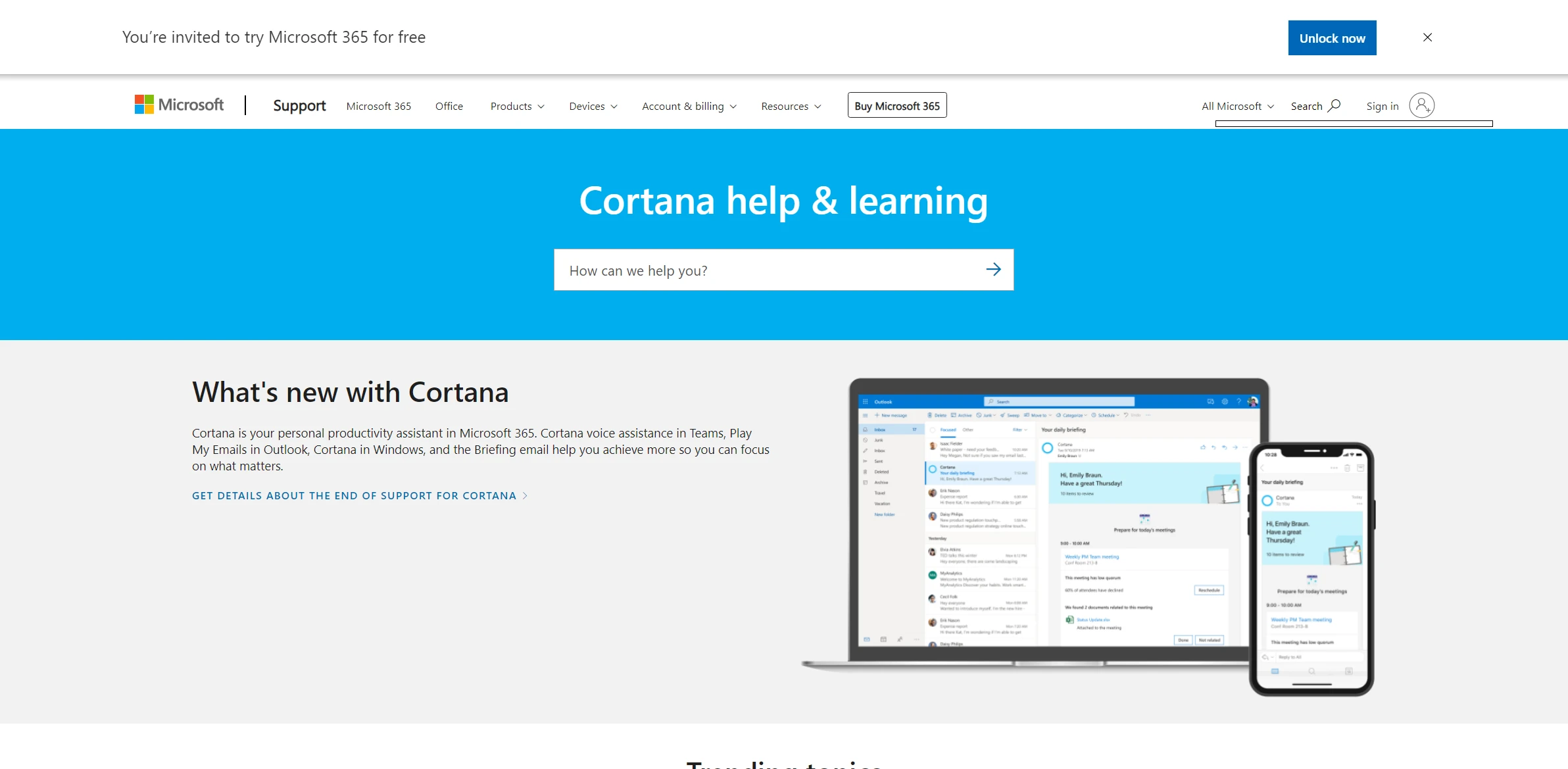
Task: Expand the Account & billing dropdown
Action: tap(689, 106)
